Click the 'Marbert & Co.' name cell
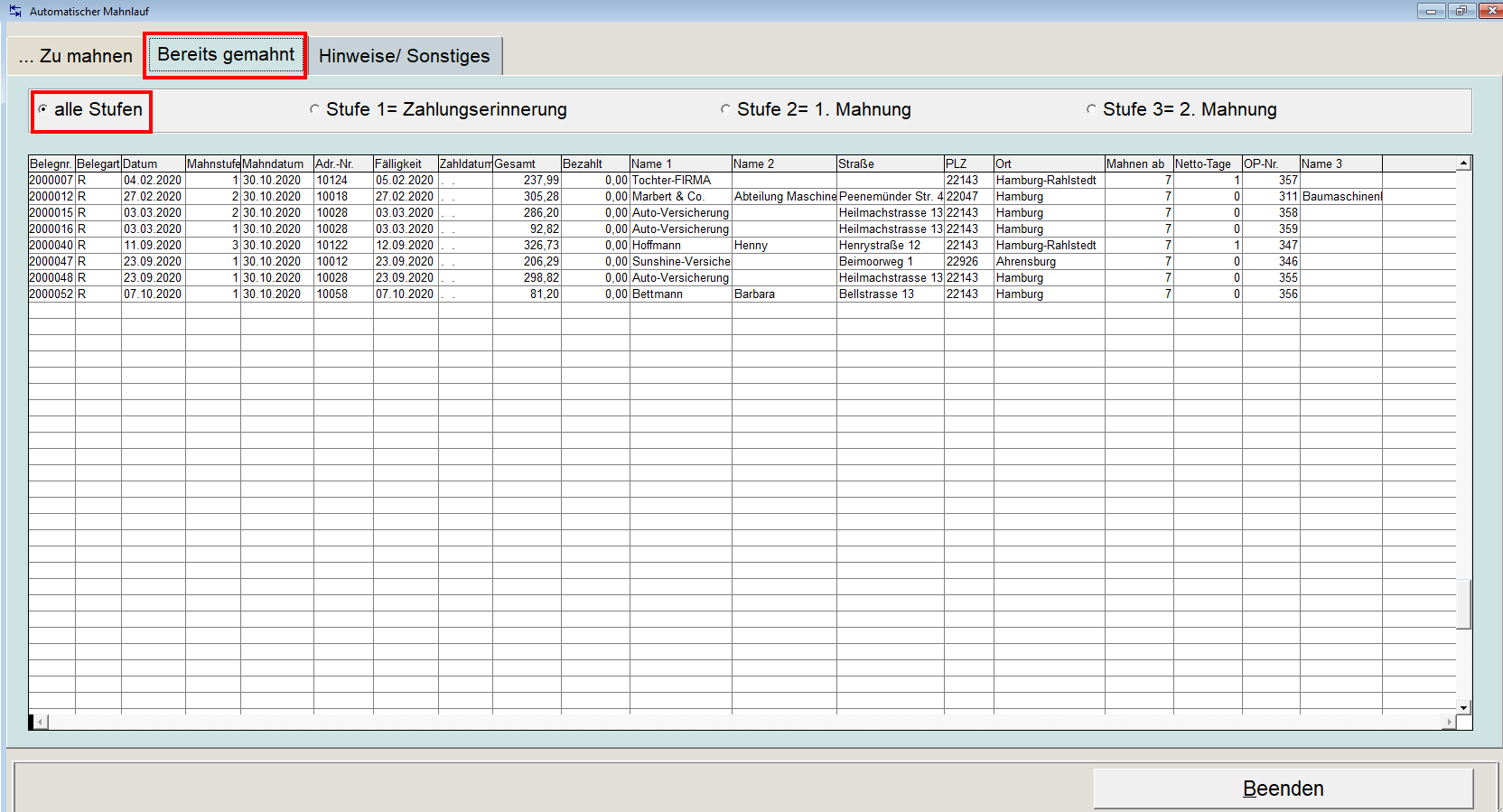The height and width of the screenshot is (812, 1503). coord(681,197)
